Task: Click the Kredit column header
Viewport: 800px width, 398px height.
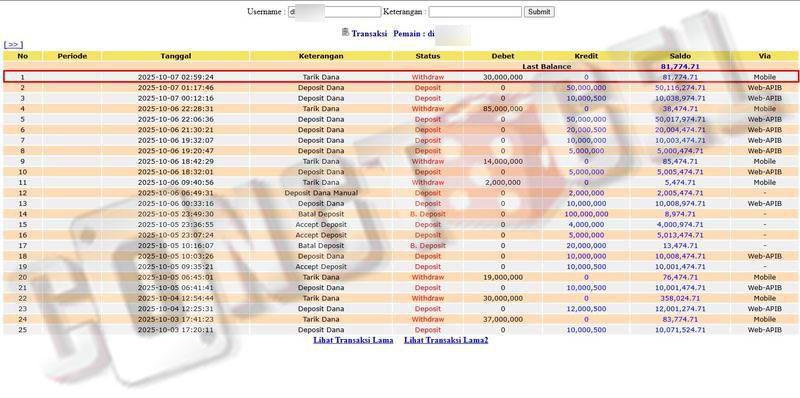Action: click(x=586, y=56)
